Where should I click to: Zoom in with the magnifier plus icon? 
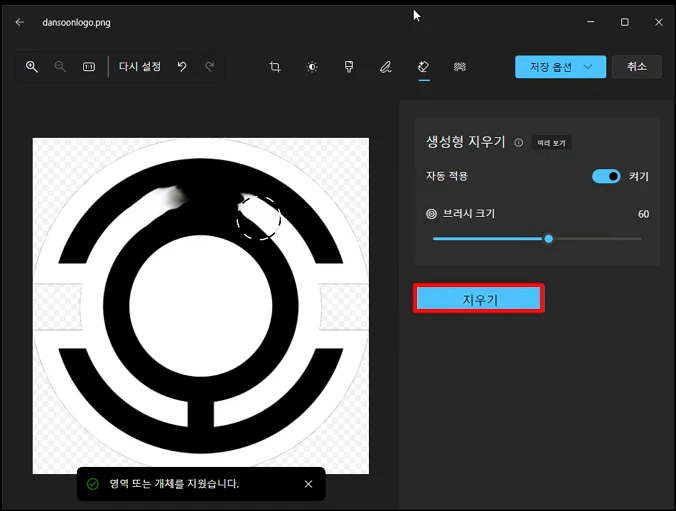click(x=31, y=66)
